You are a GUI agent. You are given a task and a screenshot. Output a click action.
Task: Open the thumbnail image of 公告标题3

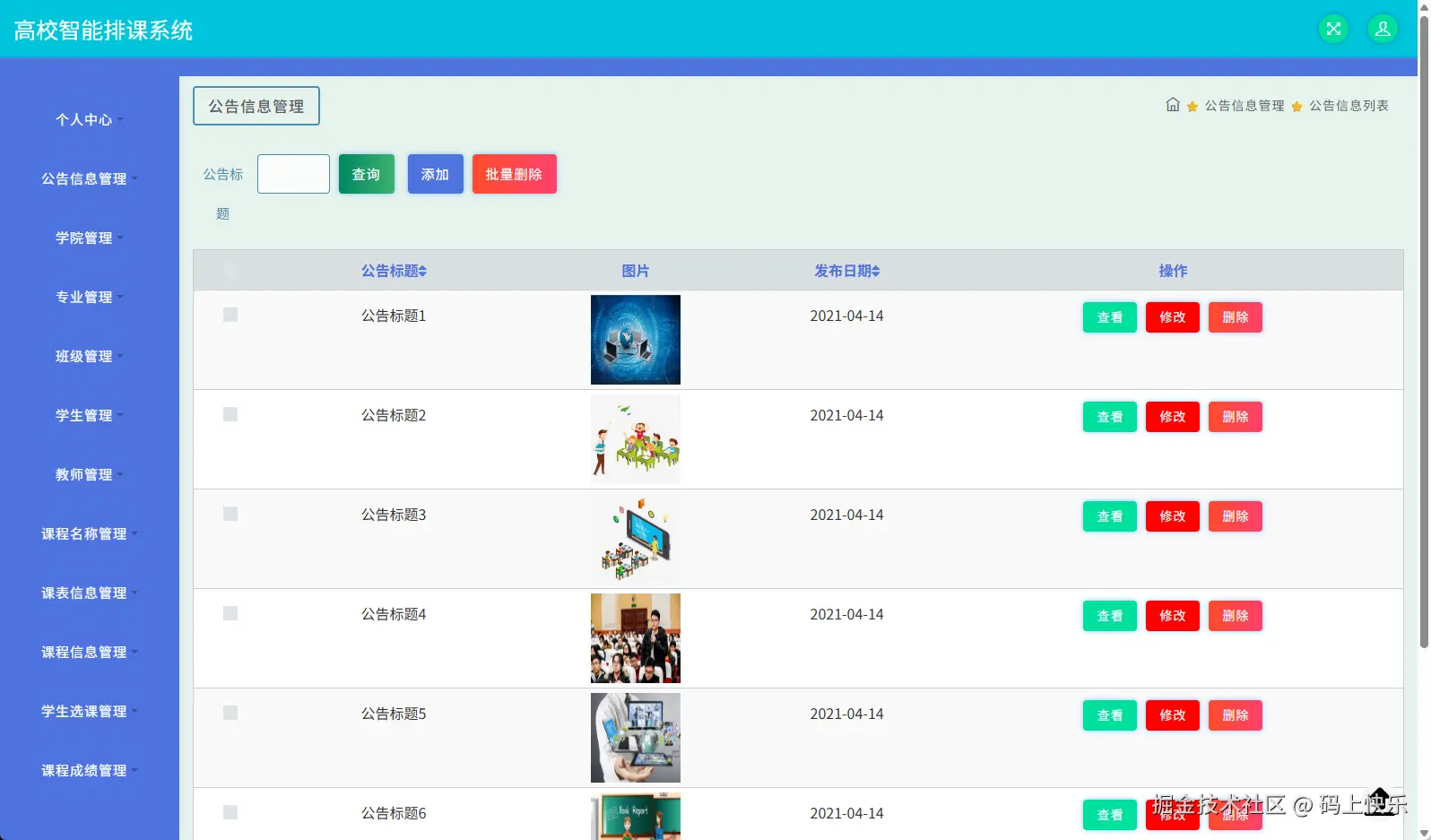click(x=635, y=539)
